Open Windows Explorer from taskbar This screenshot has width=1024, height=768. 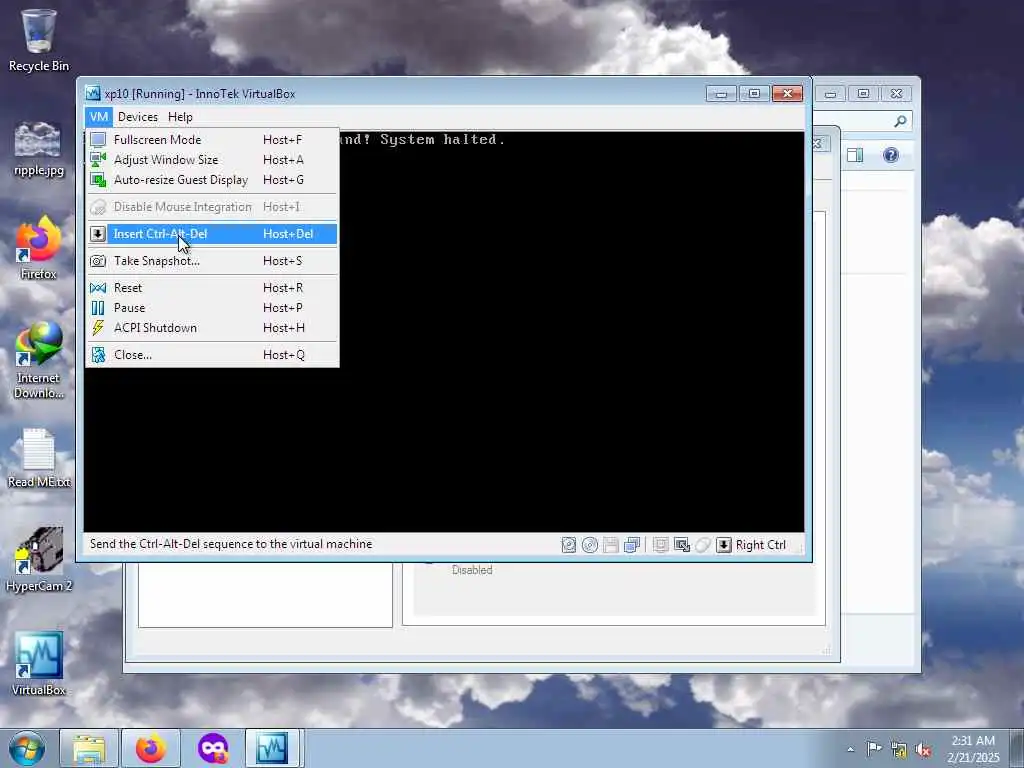tap(89, 748)
